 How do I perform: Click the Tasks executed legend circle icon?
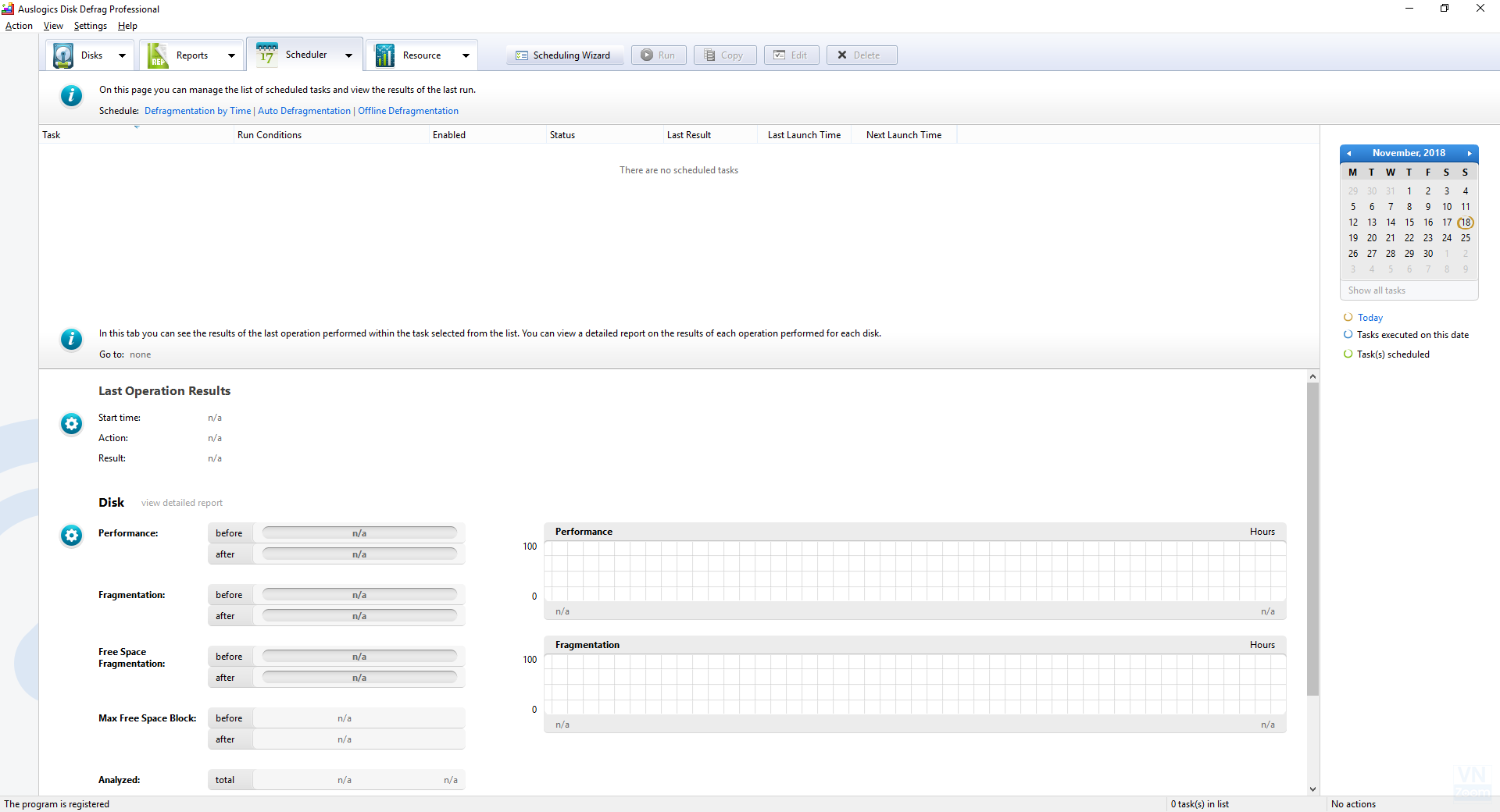1348,334
